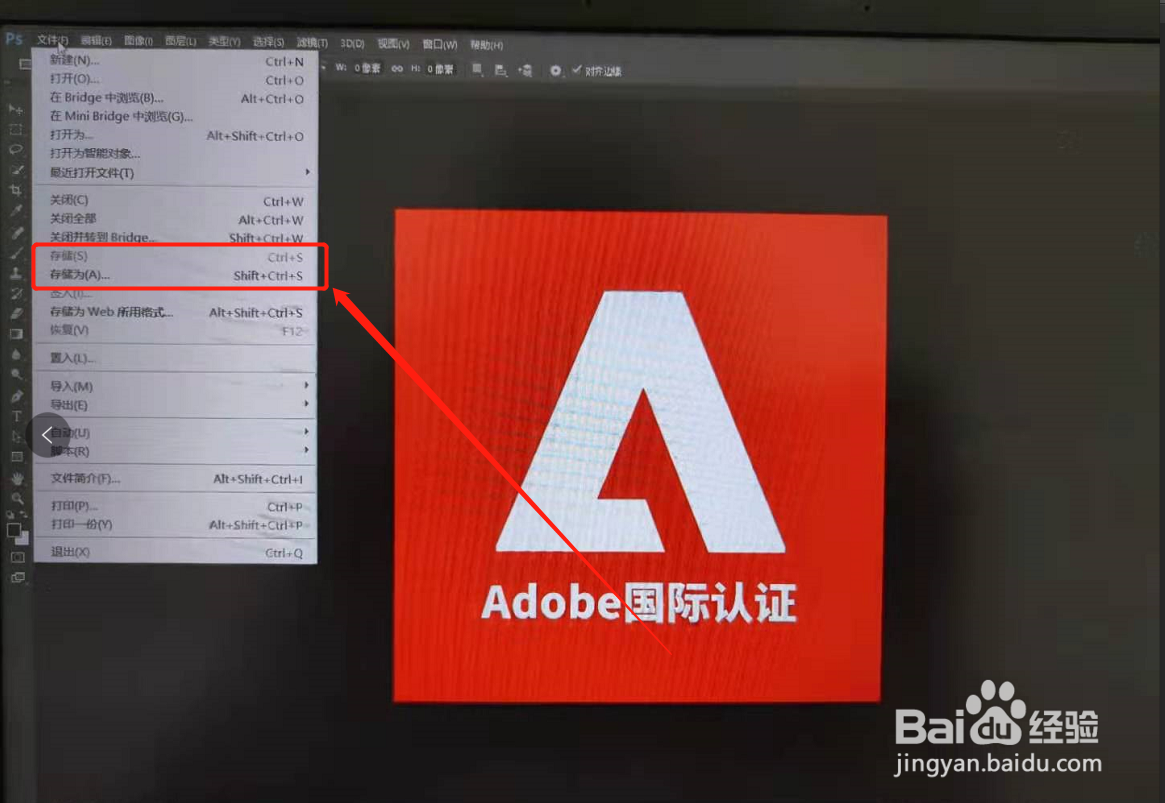Expand the 最近打开文件(T) submenu
This screenshot has height=803, width=1165.
tap(307, 172)
